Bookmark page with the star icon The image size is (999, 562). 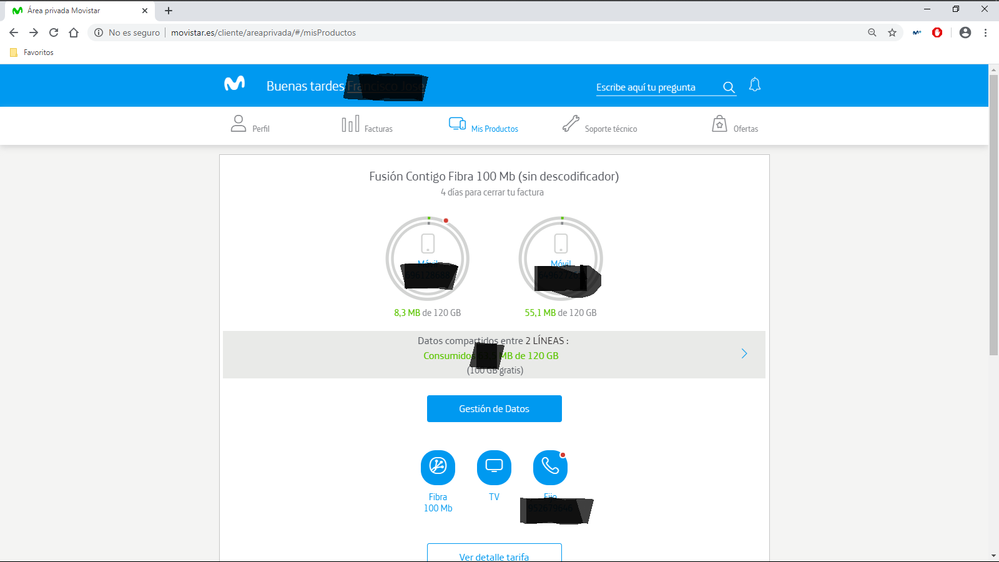click(892, 33)
